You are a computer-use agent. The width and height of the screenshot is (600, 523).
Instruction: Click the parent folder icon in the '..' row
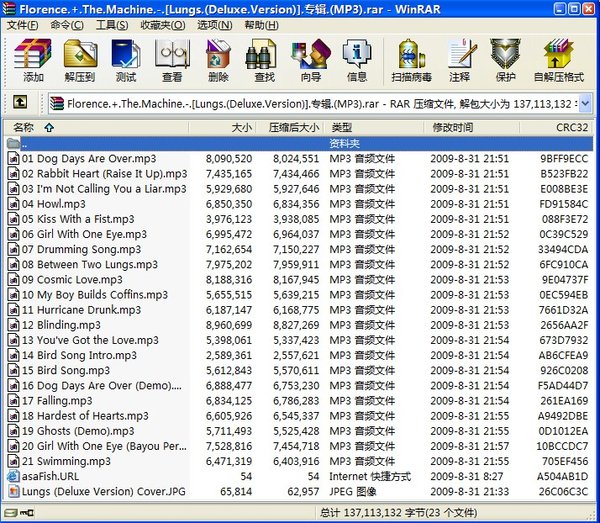tap(13, 143)
